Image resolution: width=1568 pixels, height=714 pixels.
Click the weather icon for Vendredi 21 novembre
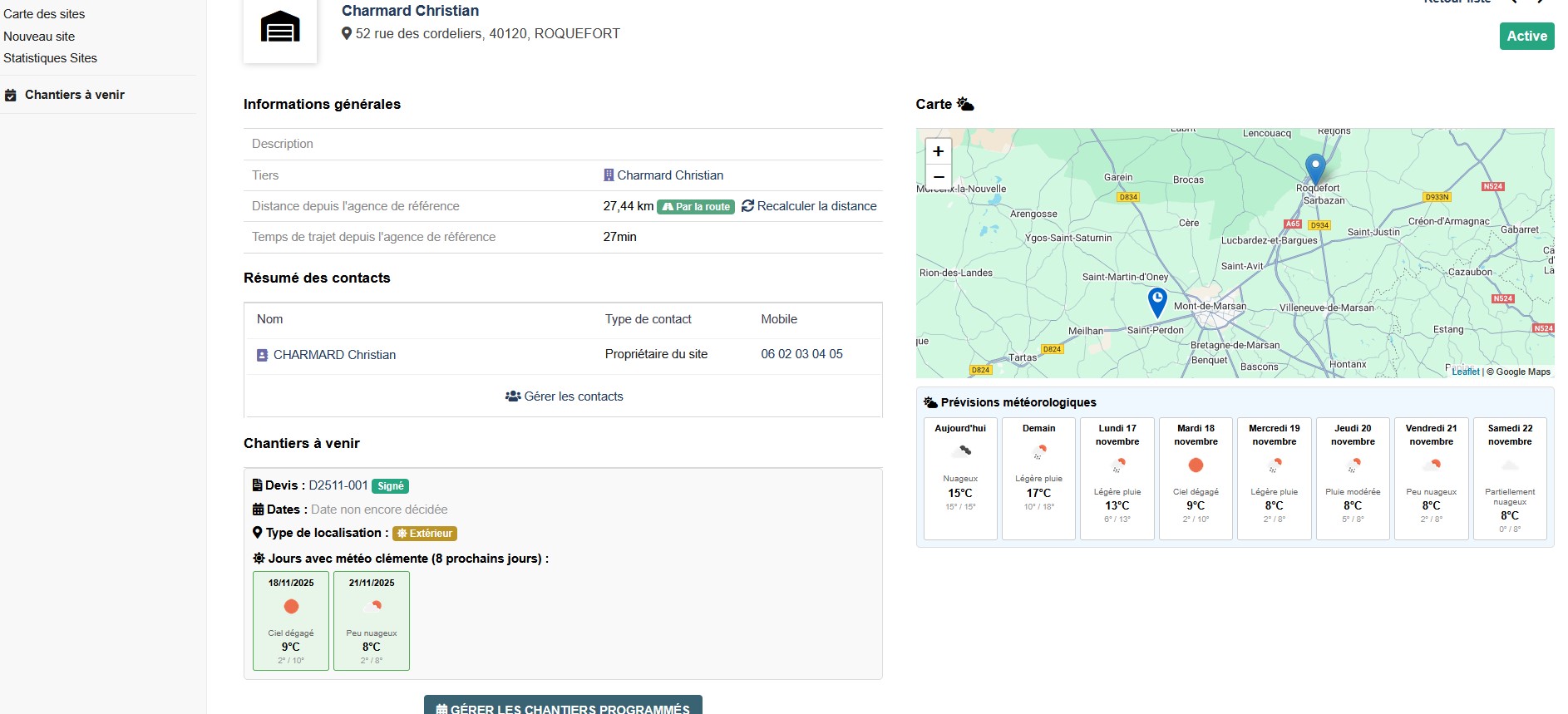pos(1432,465)
